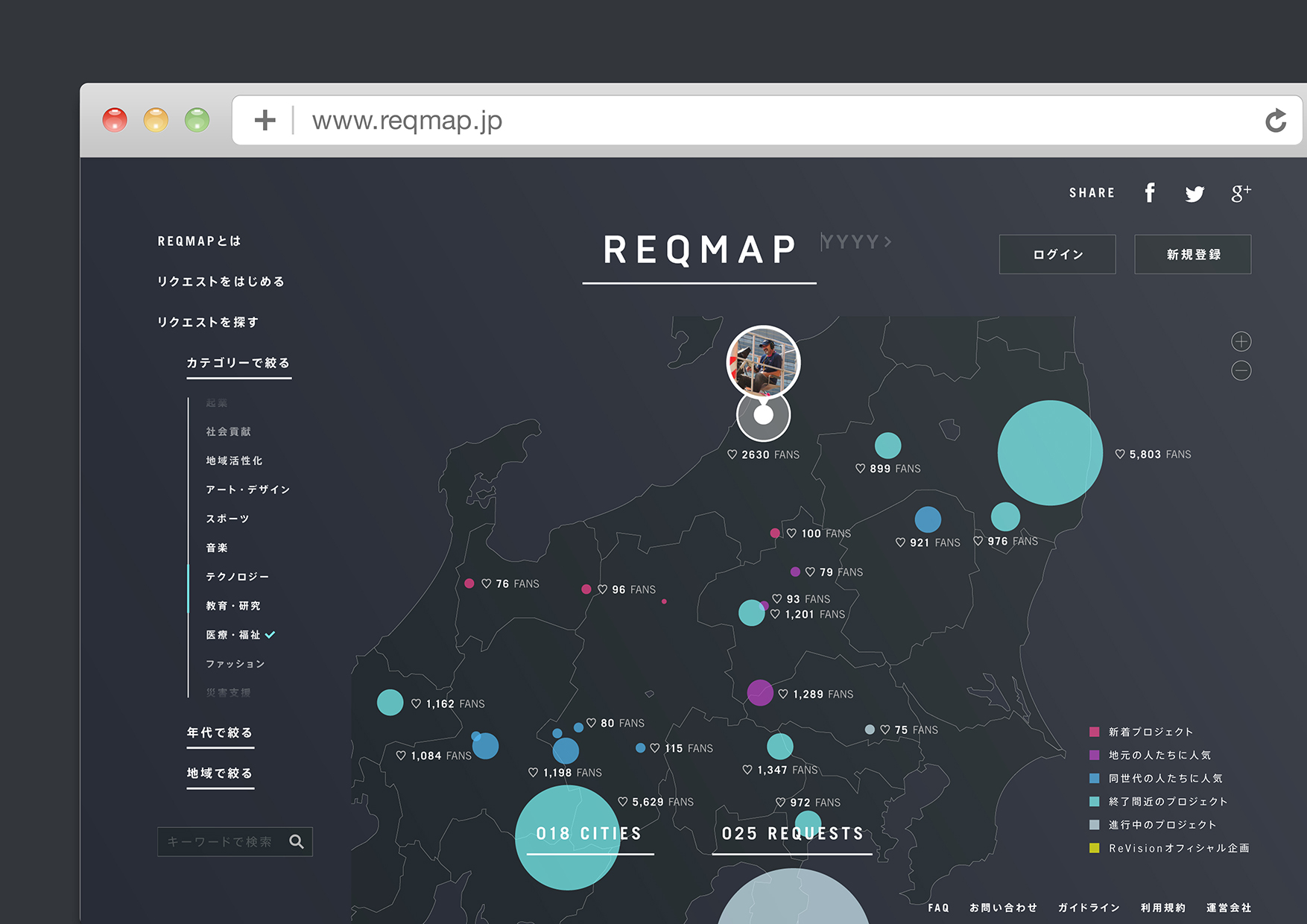Zoom in on the map with the plus icon

point(1241,341)
